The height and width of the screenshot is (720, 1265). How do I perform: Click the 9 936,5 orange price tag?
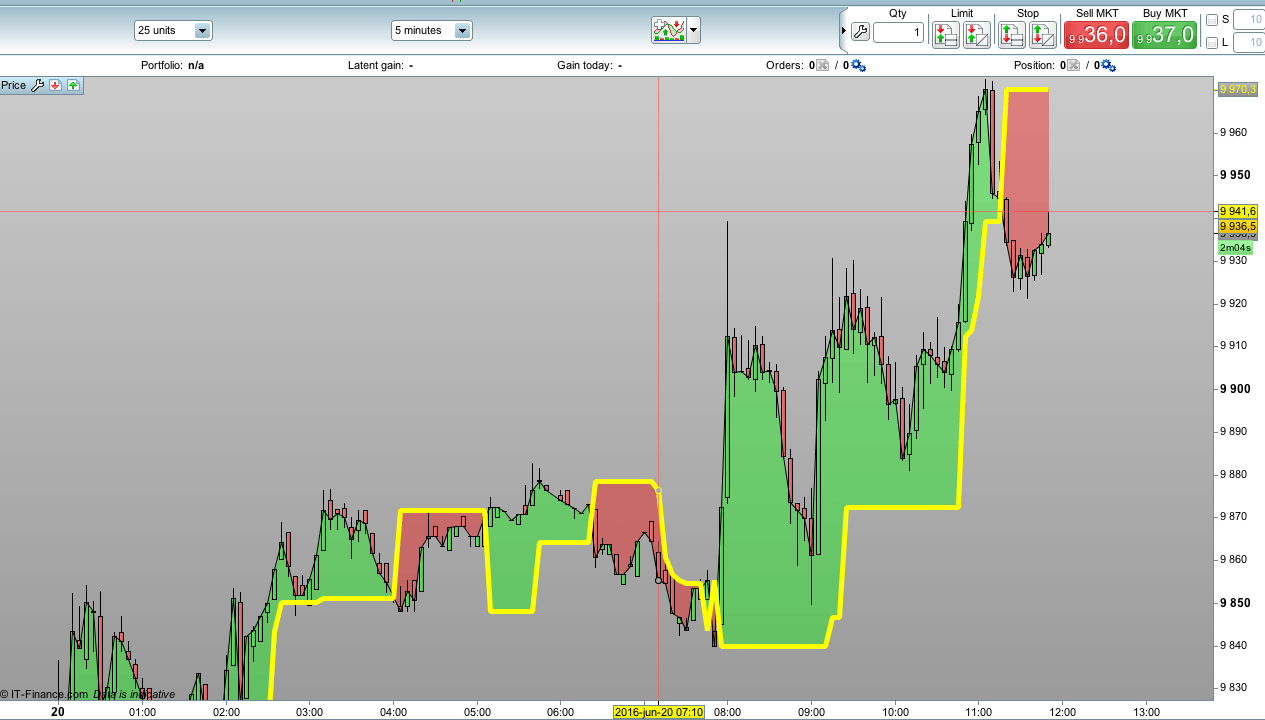[1237, 226]
